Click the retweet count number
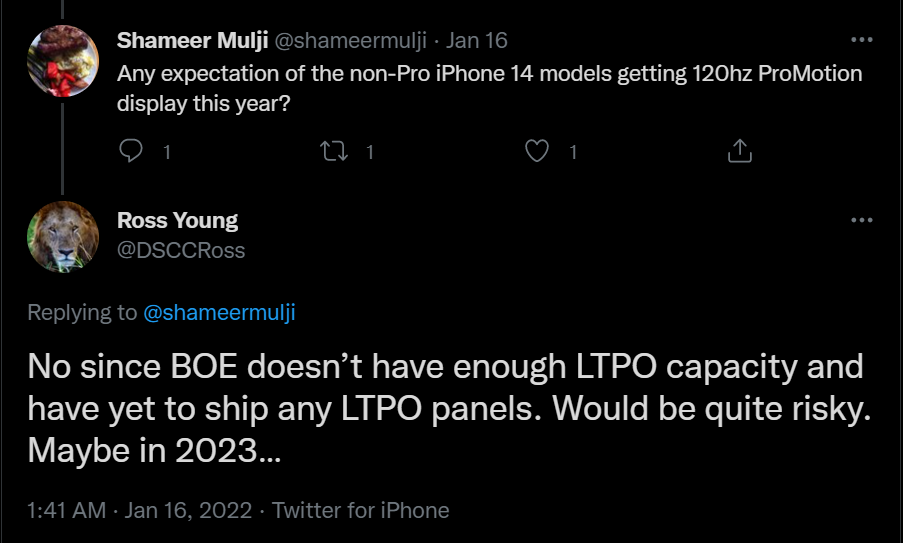The image size is (903, 543). coord(370,152)
